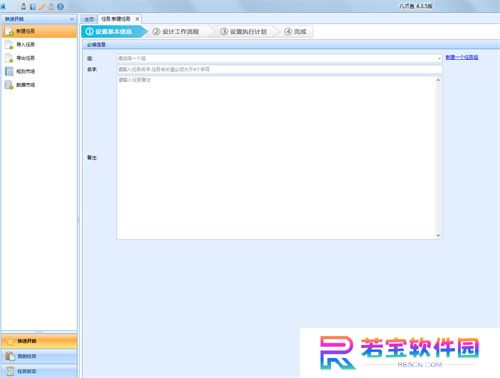Click the 导入任务 icon in sidebar
500x378 pixels.
[9, 45]
